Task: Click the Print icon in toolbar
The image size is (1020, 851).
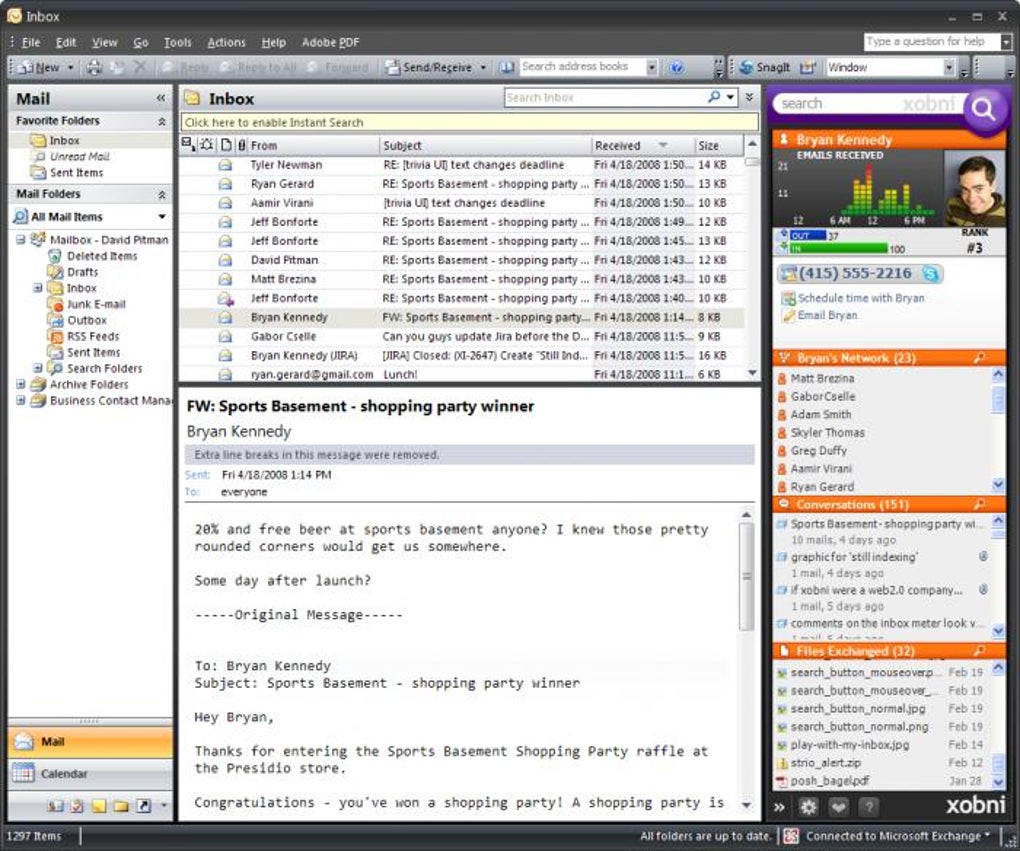Action: point(95,67)
